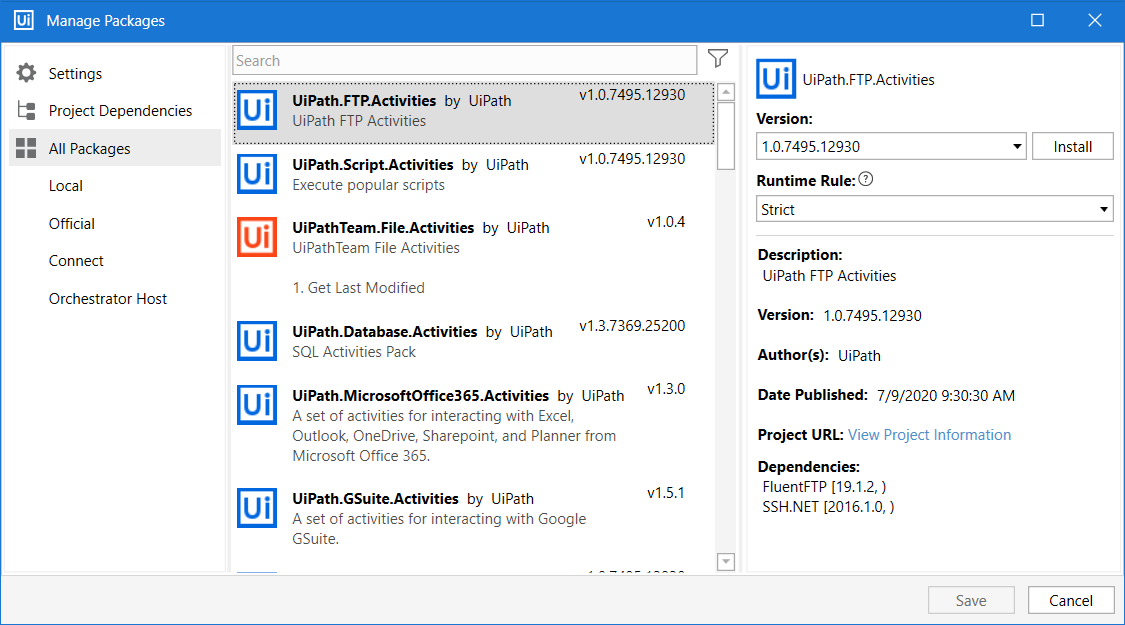Image resolution: width=1125 pixels, height=625 pixels.
Task: Select the All Packages feed
Action: [x=115, y=148]
